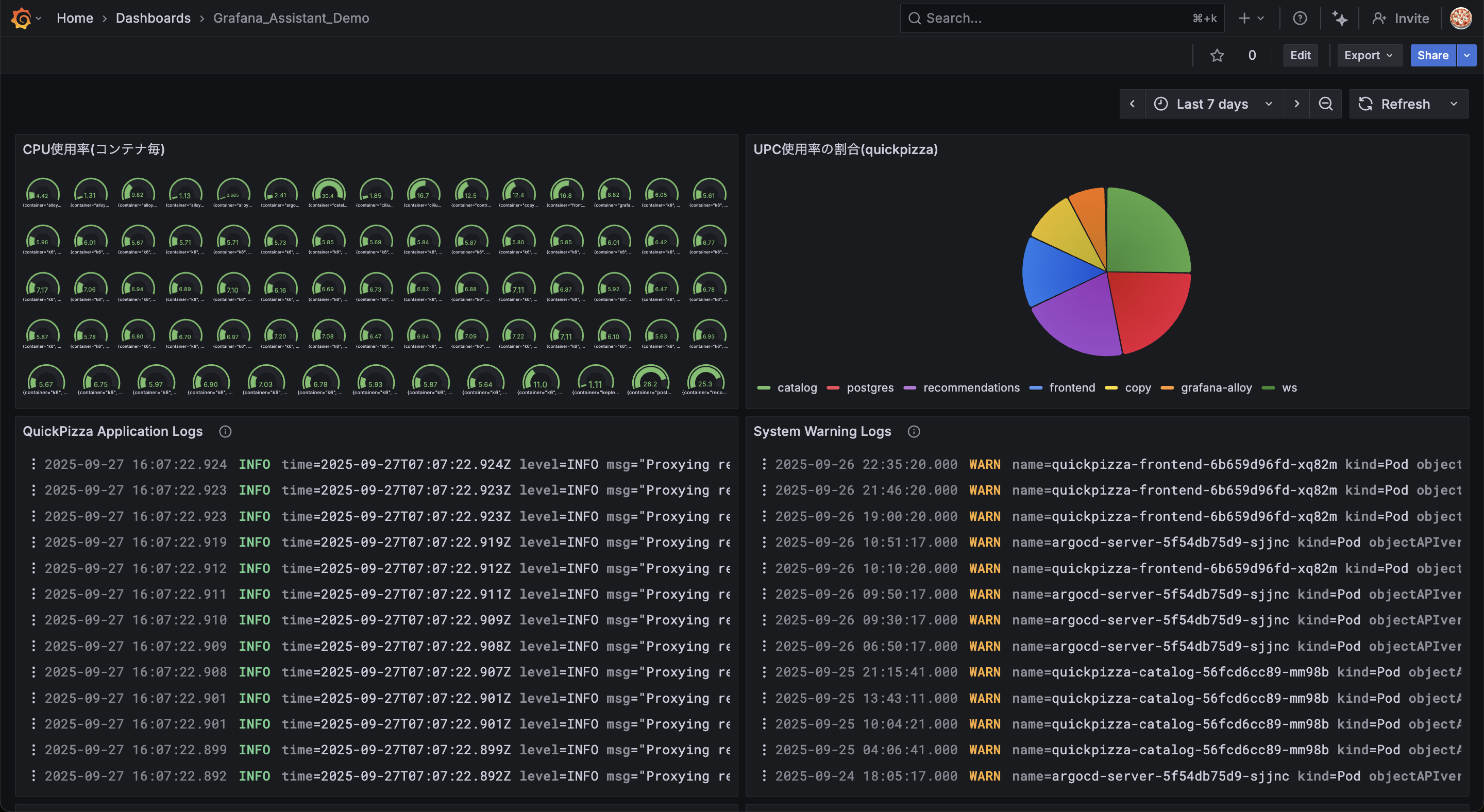Star this dashboard as favorite
Viewport: 1484px width, 812px height.
(x=1217, y=55)
